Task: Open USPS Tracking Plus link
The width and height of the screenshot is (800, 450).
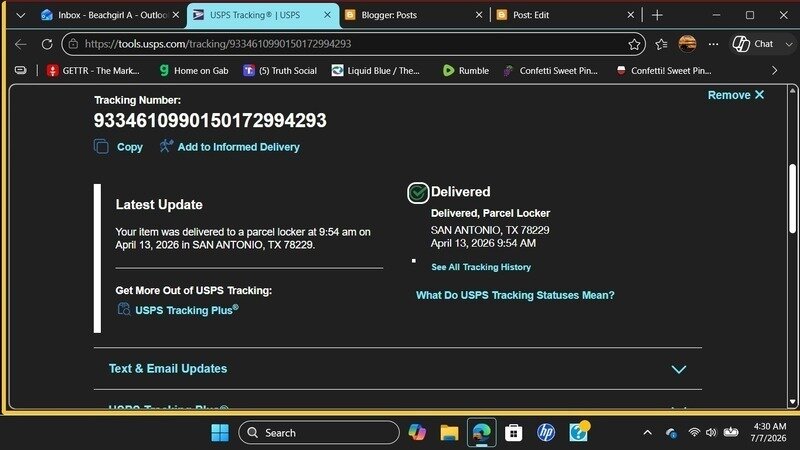Action: click(178, 310)
